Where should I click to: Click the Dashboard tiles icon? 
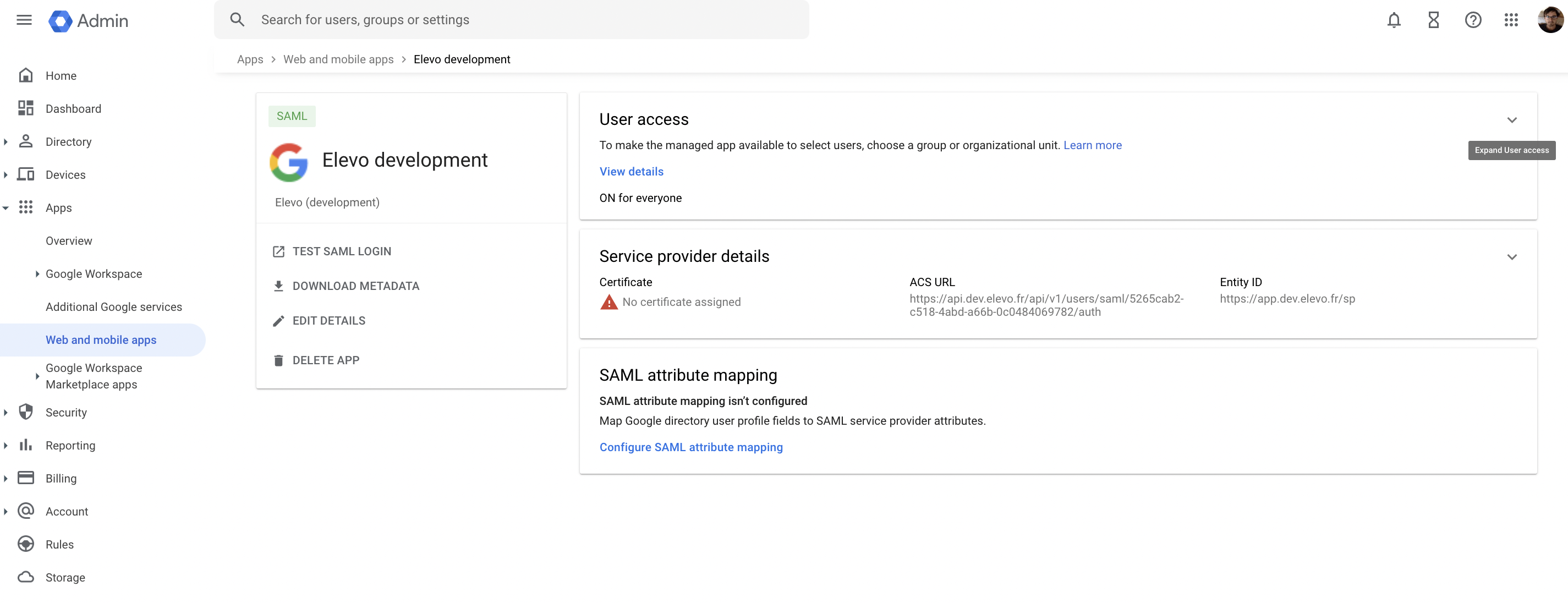(x=25, y=108)
